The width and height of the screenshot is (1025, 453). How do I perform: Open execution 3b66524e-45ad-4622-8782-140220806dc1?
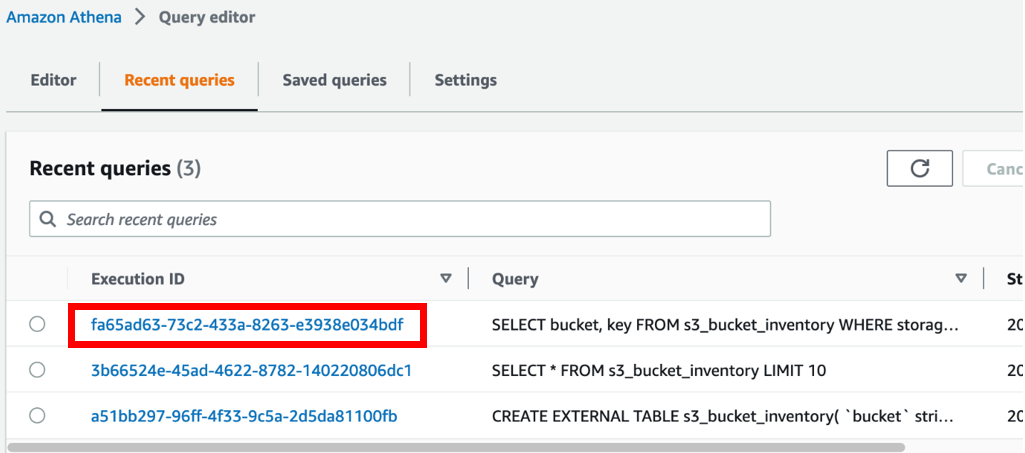(251, 371)
